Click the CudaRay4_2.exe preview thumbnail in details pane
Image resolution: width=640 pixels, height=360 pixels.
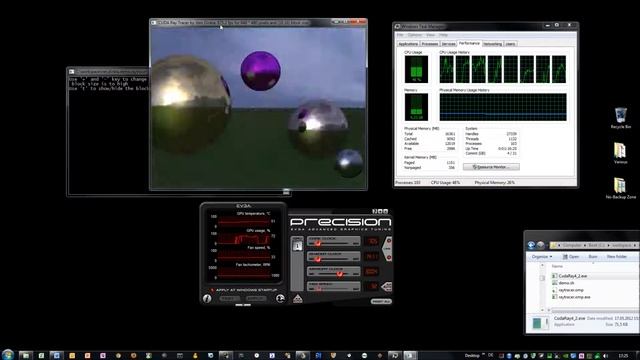tap(541, 323)
